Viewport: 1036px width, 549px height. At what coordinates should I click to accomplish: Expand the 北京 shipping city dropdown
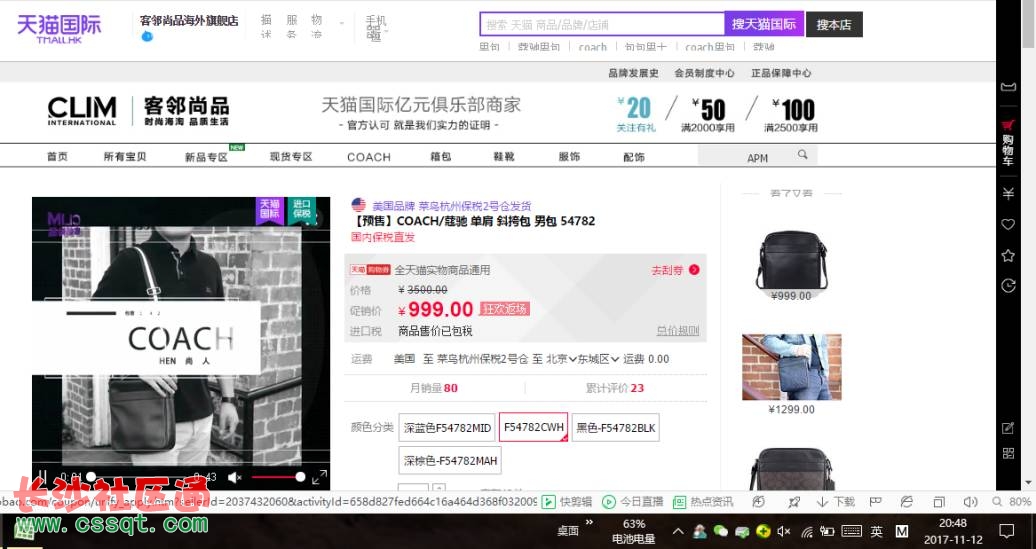562,359
